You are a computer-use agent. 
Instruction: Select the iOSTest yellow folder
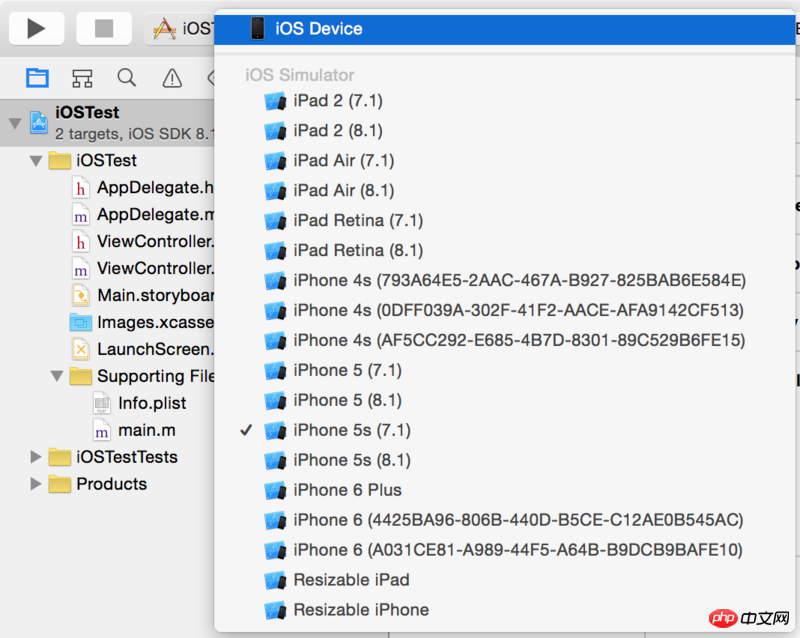[x=93, y=161]
